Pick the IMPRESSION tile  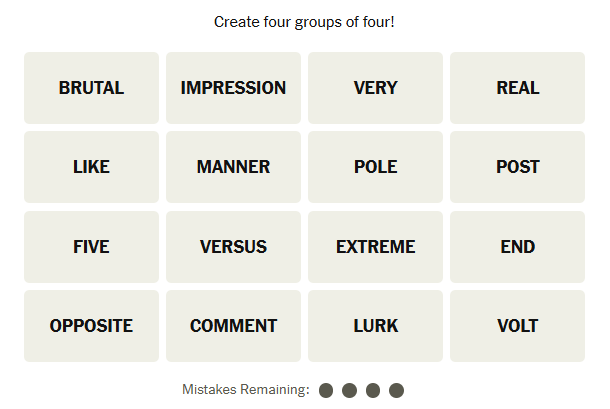[233, 88]
